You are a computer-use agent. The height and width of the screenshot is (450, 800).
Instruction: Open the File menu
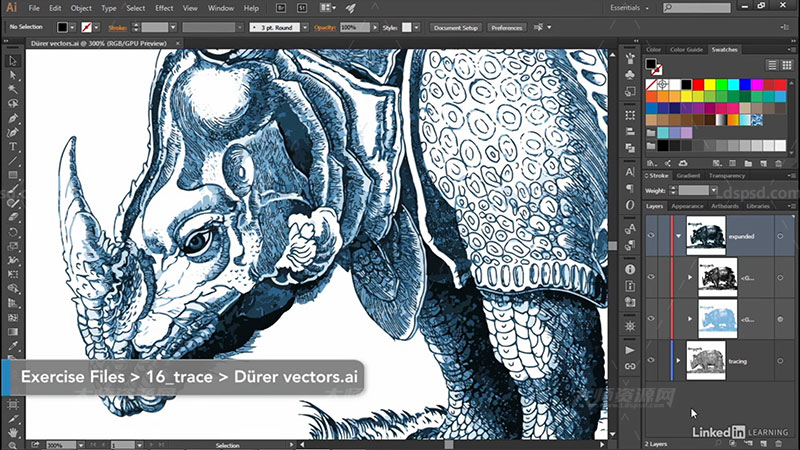pyautogui.click(x=34, y=8)
